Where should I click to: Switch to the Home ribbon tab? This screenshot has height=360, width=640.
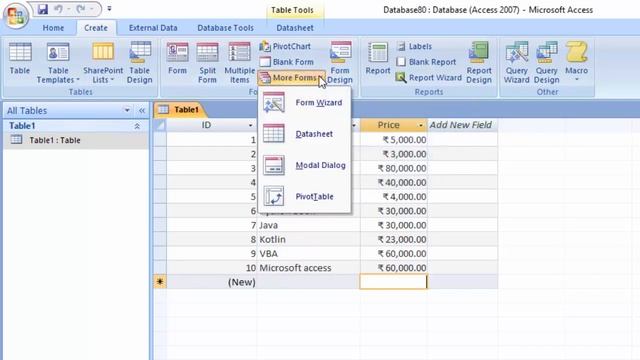53,28
